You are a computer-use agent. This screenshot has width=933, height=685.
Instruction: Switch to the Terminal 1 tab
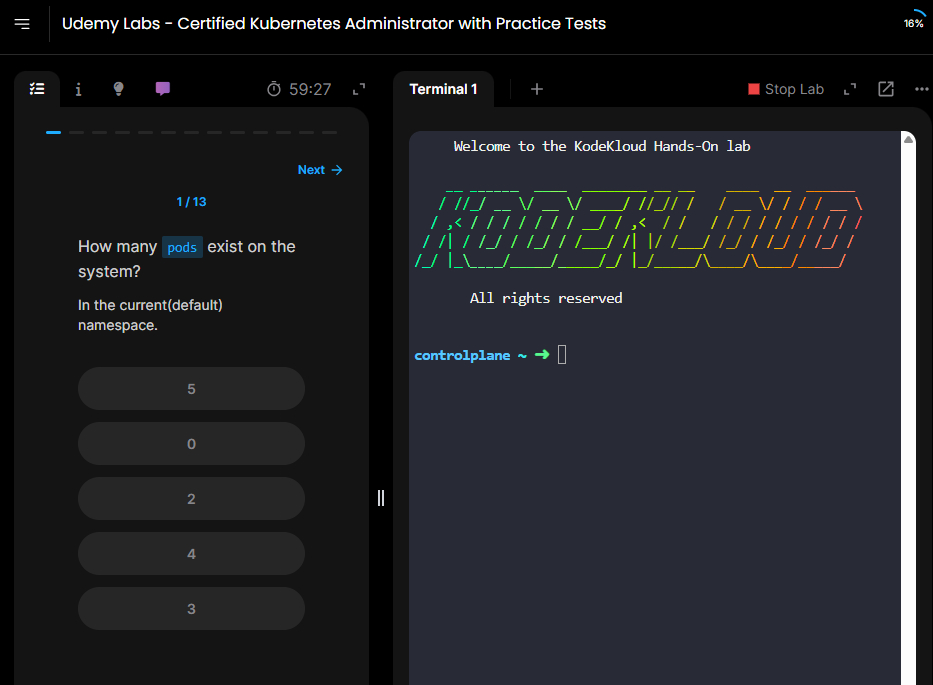point(443,89)
